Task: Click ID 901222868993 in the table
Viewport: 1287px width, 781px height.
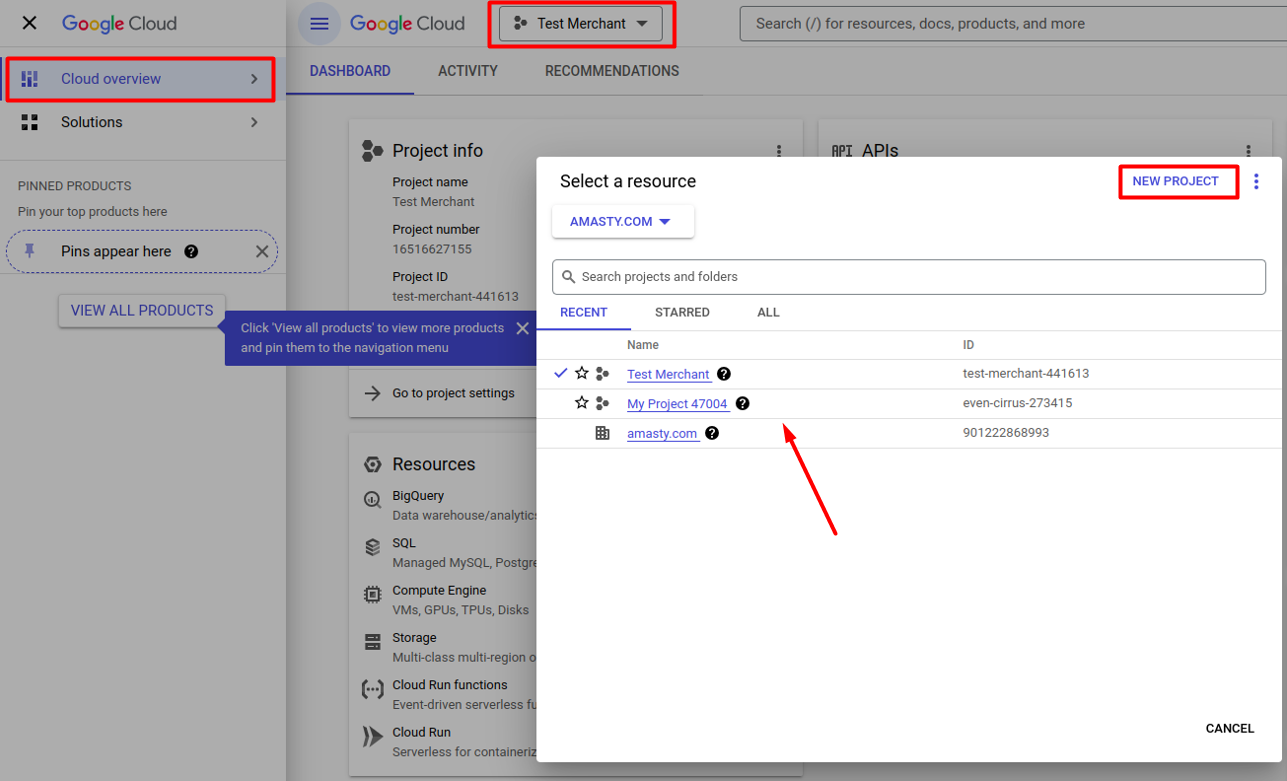Action: [x=1006, y=433]
